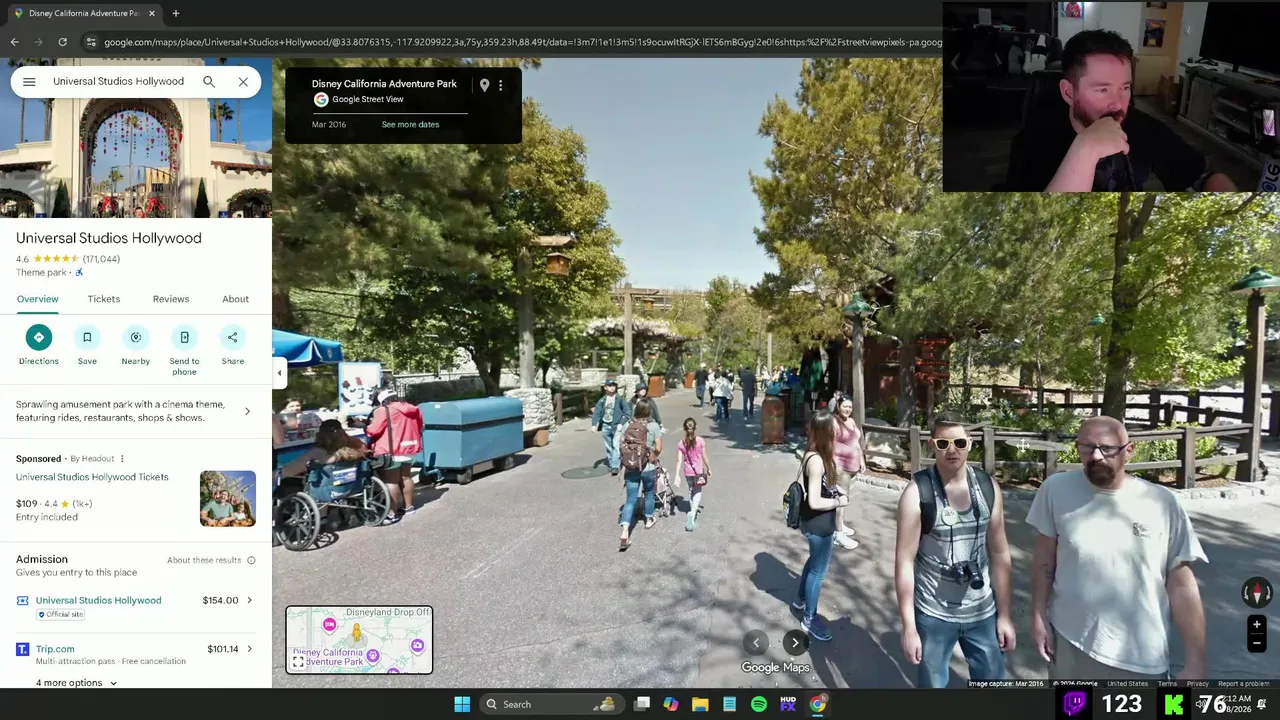Open Spotify from the taskbar
This screenshot has height=720, width=1280.
pos(759,704)
